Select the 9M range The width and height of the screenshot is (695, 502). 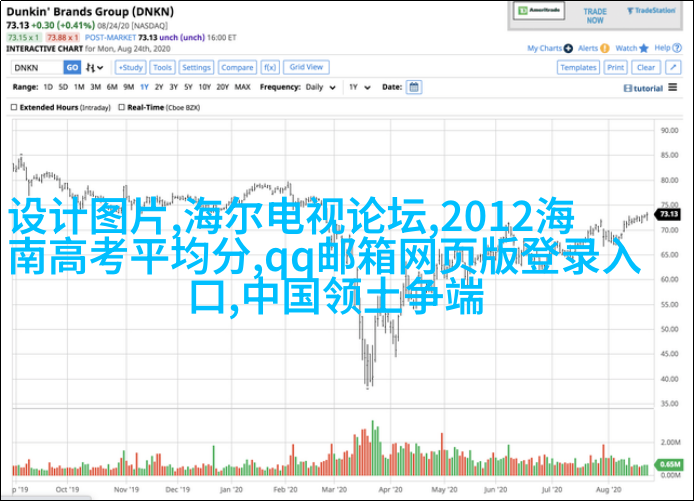[x=129, y=87]
